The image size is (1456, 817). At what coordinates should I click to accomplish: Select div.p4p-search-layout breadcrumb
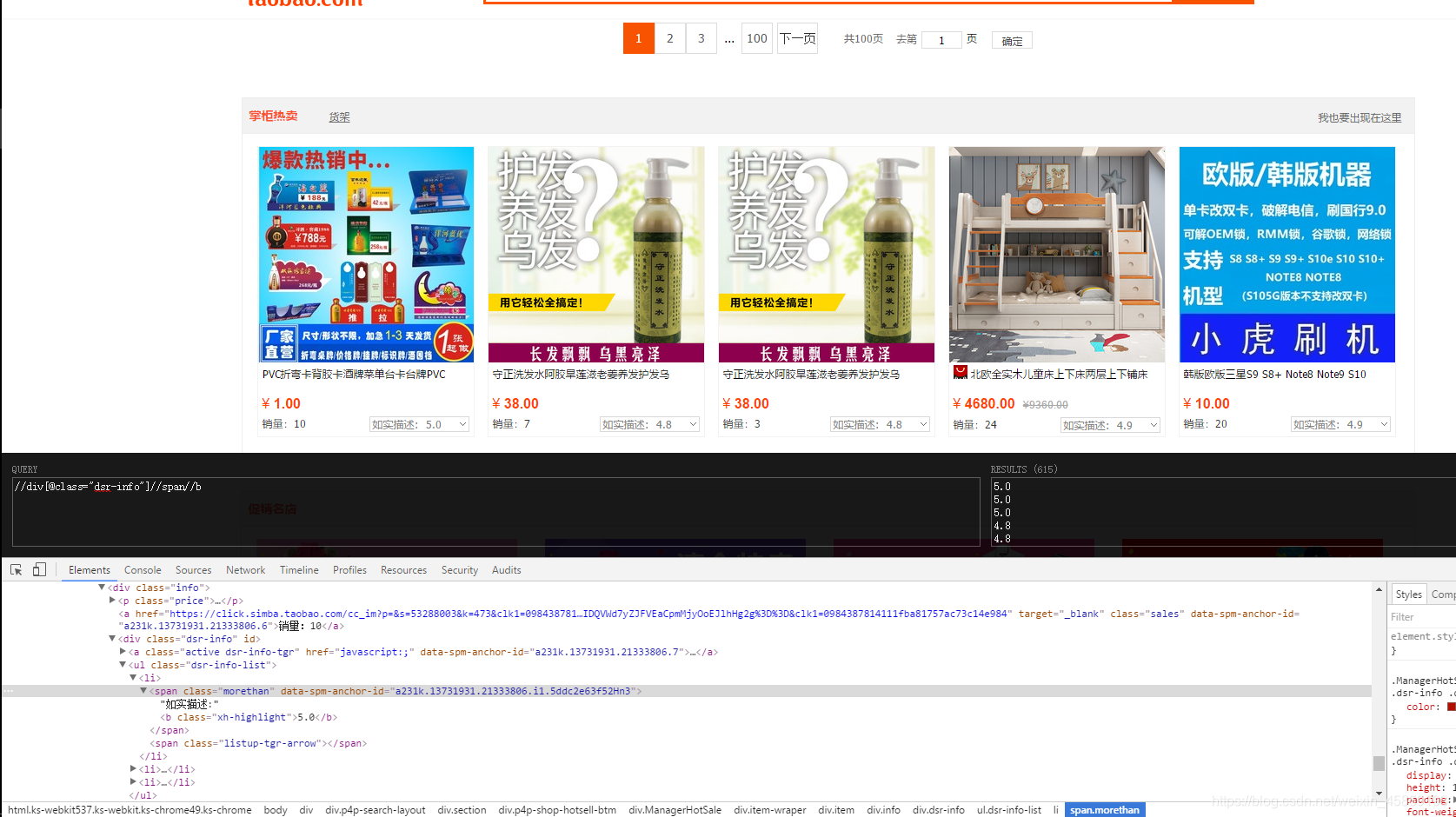(376, 810)
